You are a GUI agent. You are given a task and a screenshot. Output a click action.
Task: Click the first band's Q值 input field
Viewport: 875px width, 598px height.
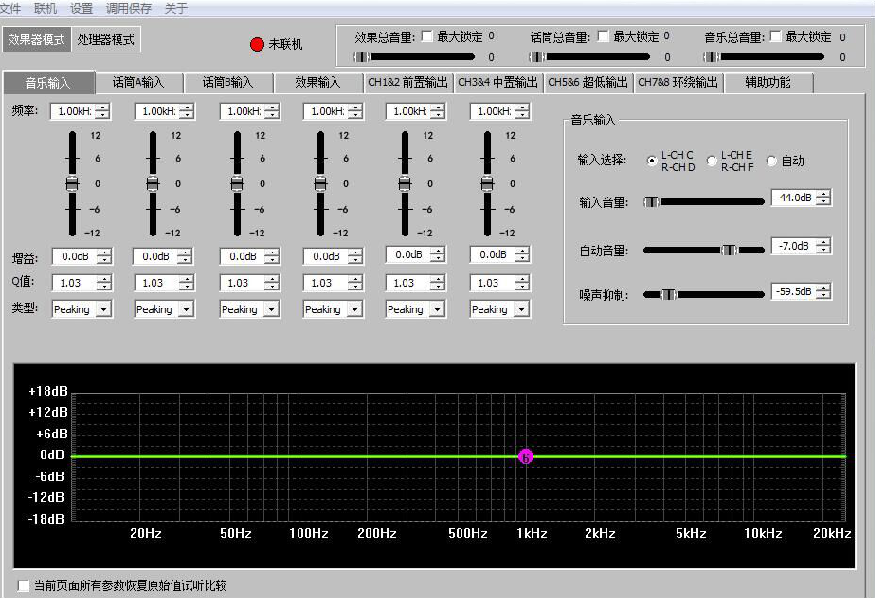[x=74, y=283]
